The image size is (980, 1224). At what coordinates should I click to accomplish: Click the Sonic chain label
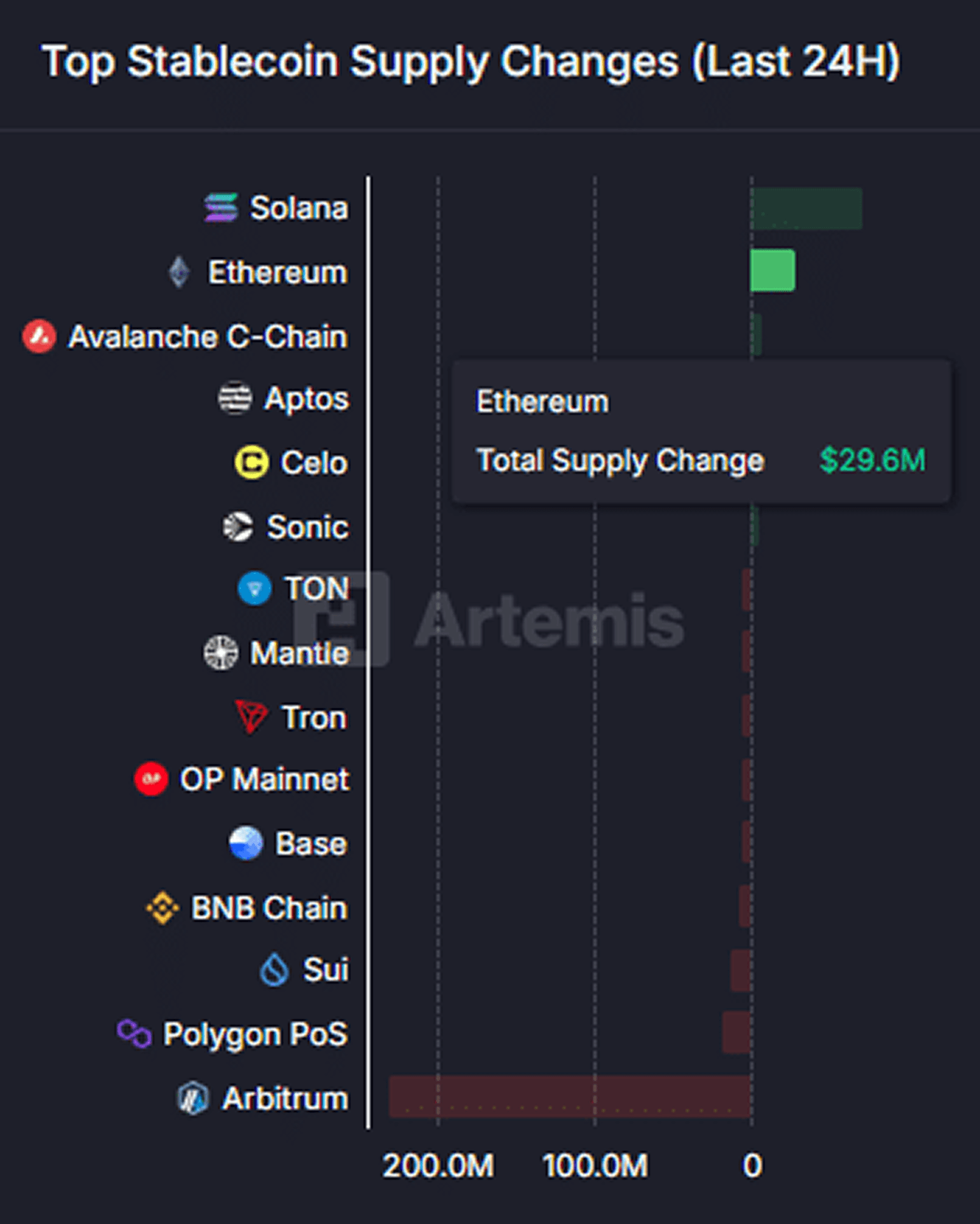[307, 527]
